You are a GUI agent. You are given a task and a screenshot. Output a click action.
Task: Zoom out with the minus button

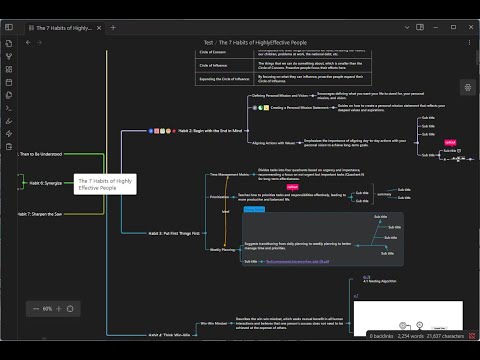(36, 309)
